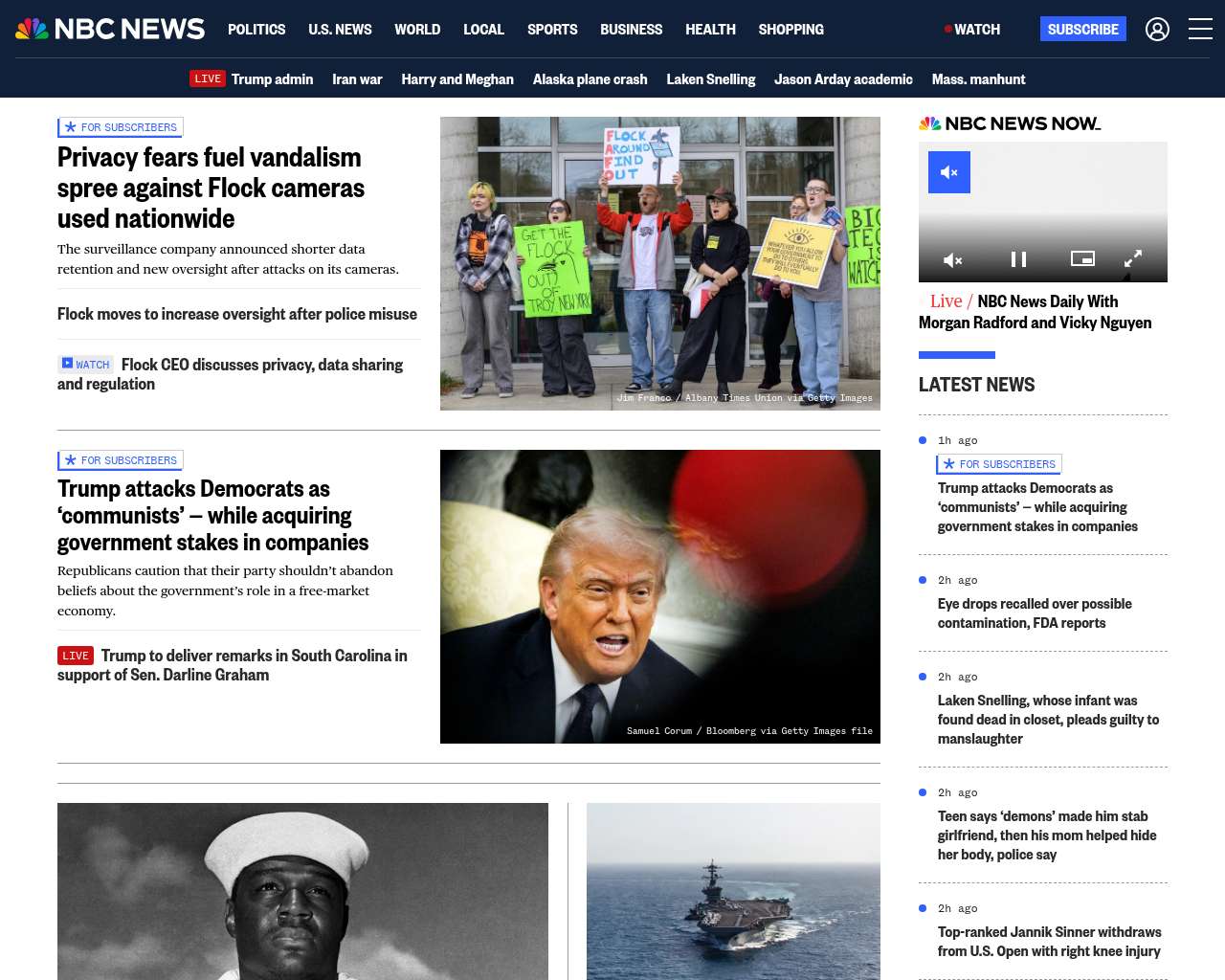Screen dimensions: 1225x980
Task: Expand the video to fullscreen
Action: point(1133,258)
